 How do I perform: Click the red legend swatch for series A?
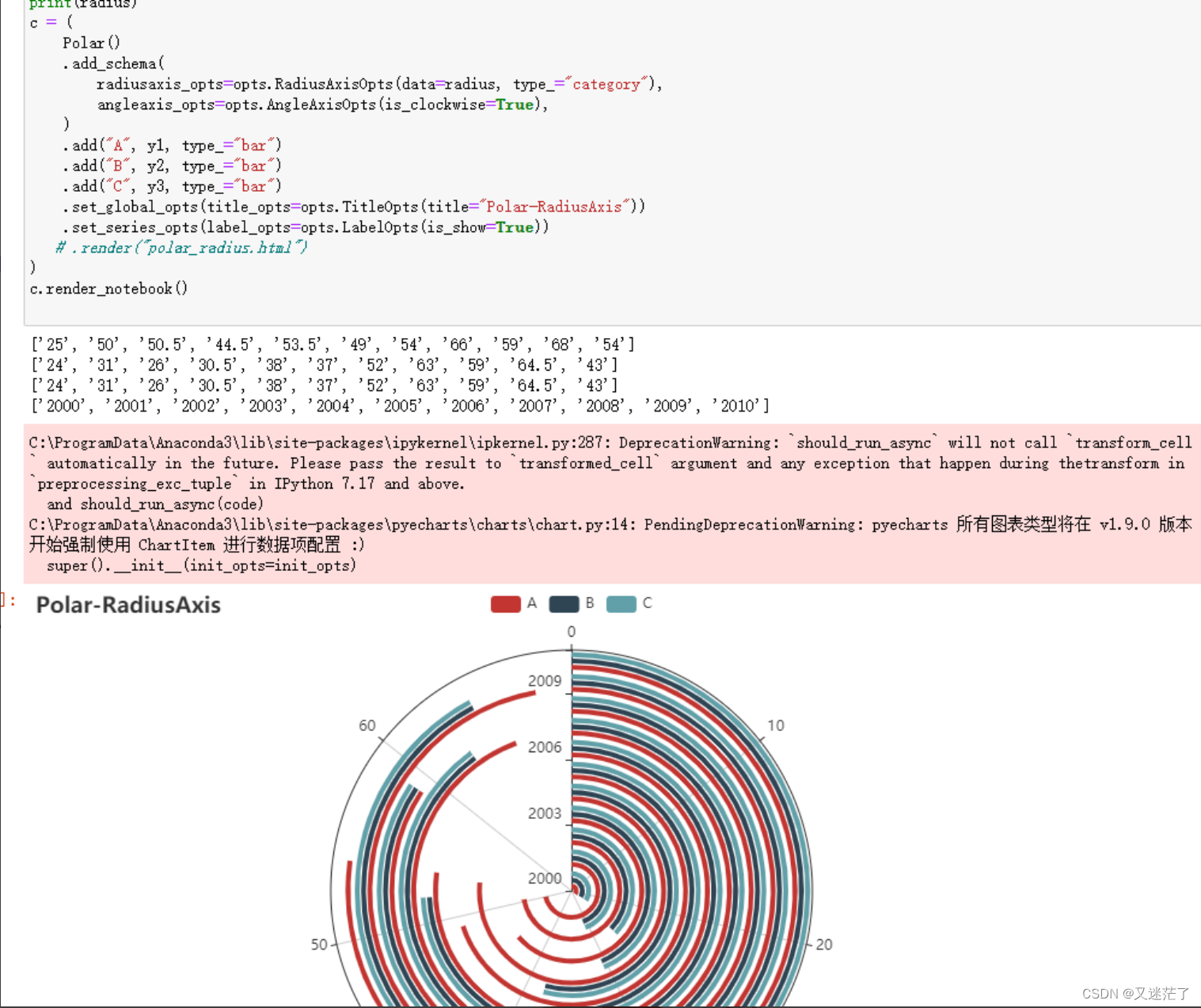pyautogui.click(x=507, y=603)
